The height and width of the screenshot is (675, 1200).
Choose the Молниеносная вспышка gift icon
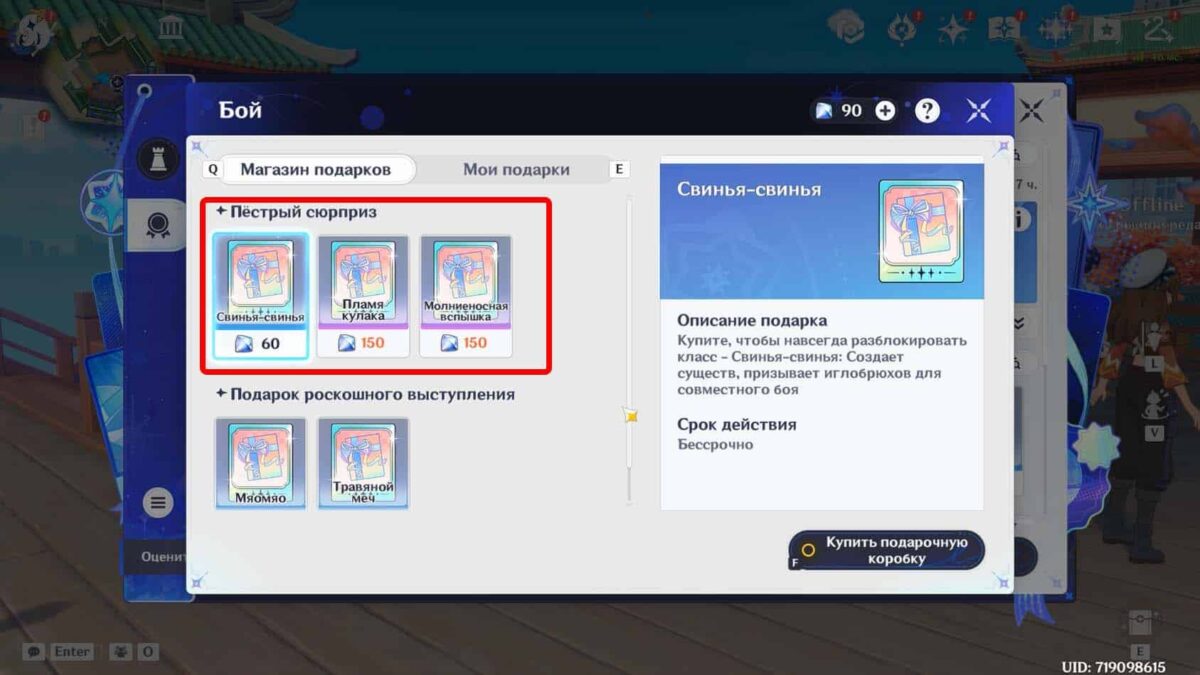(466, 280)
